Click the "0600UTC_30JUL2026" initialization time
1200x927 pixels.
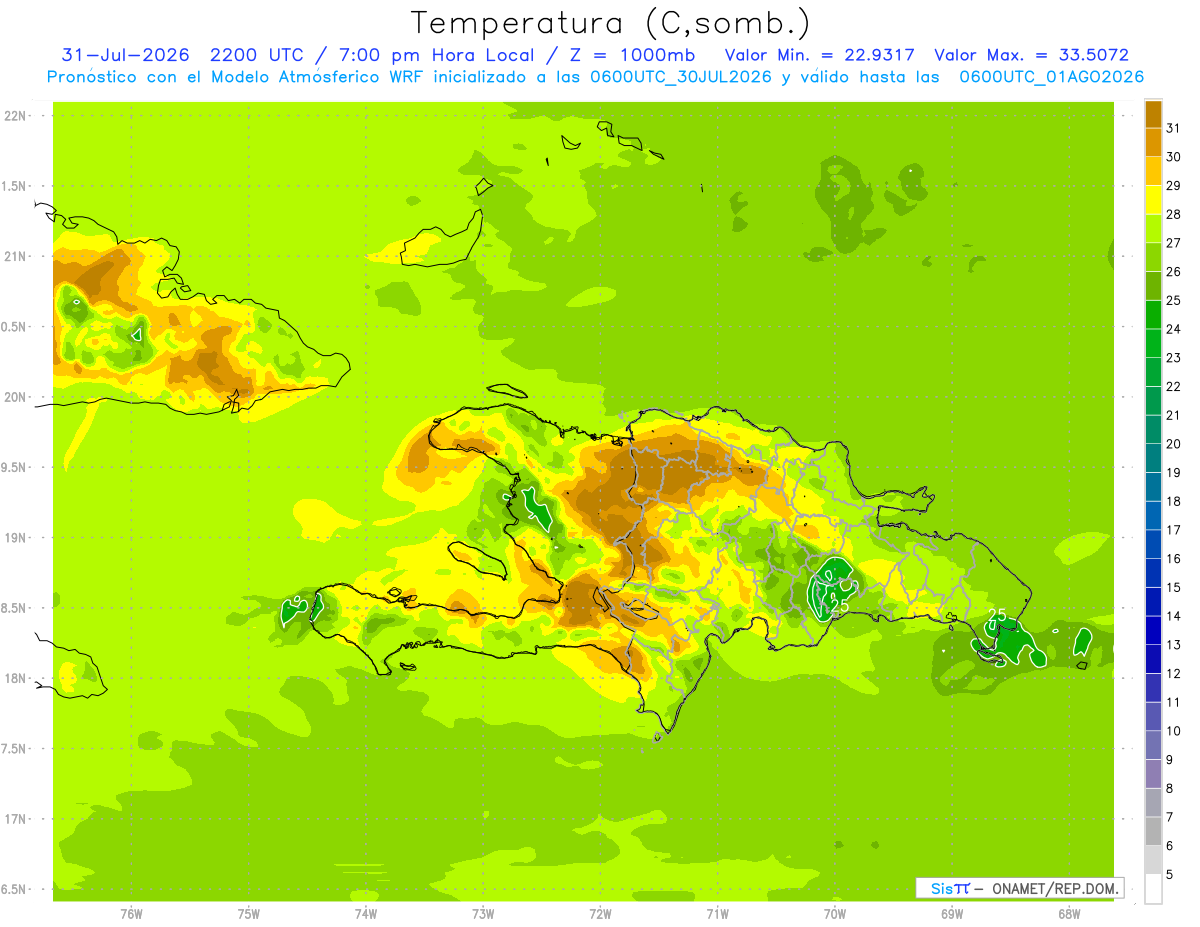pos(680,77)
